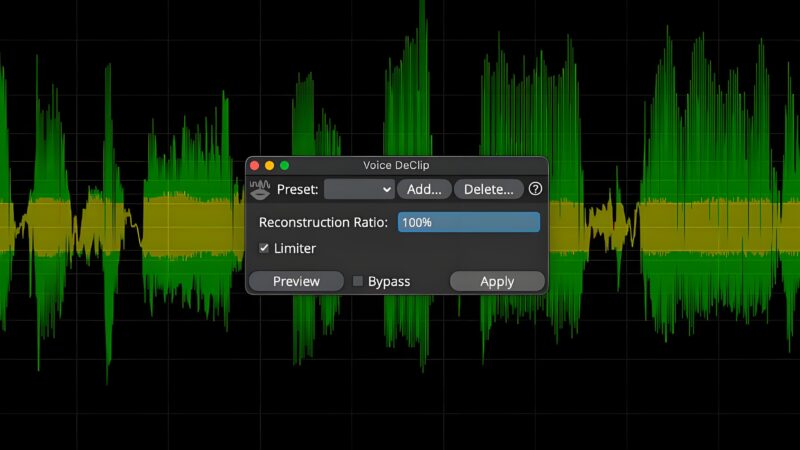The width and height of the screenshot is (800, 450).
Task: Click the Reconstruction Ratio label
Action: [x=323, y=222]
